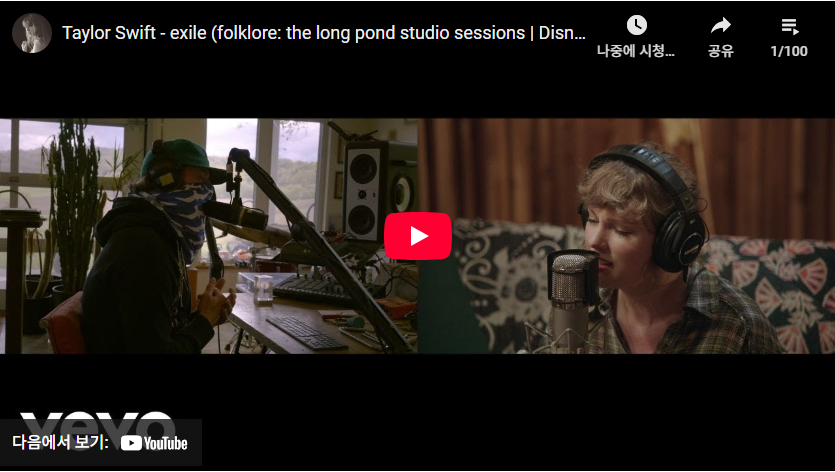Open the playlist queue icon
This screenshot has height=472, width=835.
click(x=789, y=26)
